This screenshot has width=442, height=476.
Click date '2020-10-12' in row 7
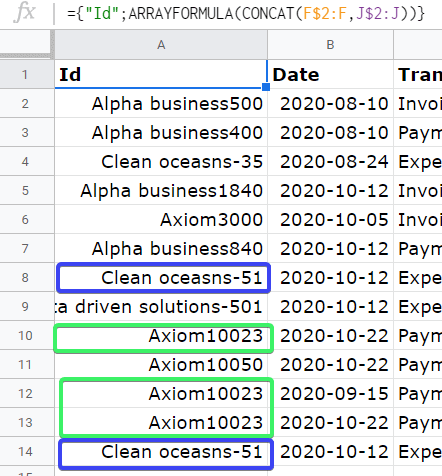(330, 249)
